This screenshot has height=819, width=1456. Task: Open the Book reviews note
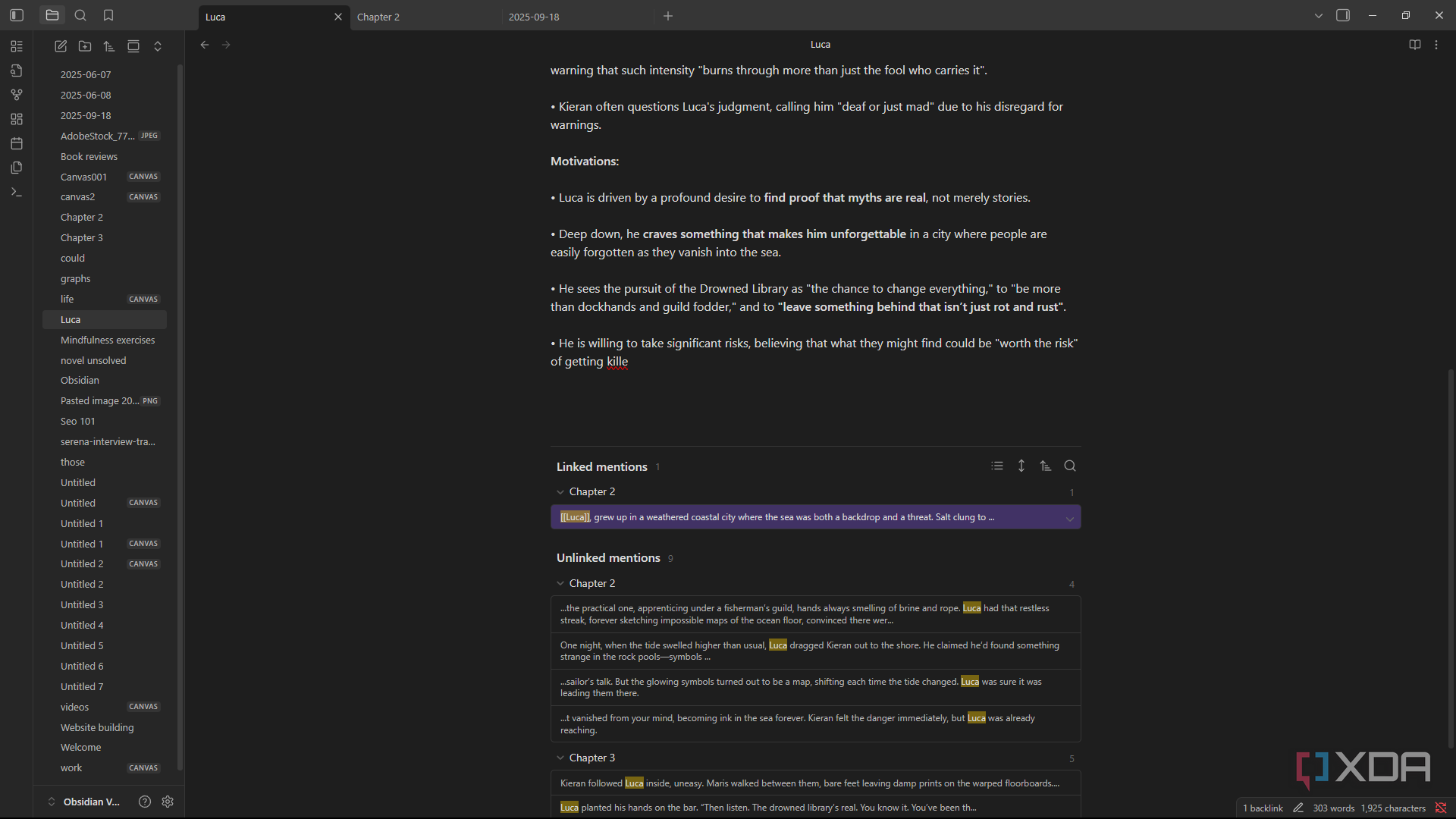(105, 156)
